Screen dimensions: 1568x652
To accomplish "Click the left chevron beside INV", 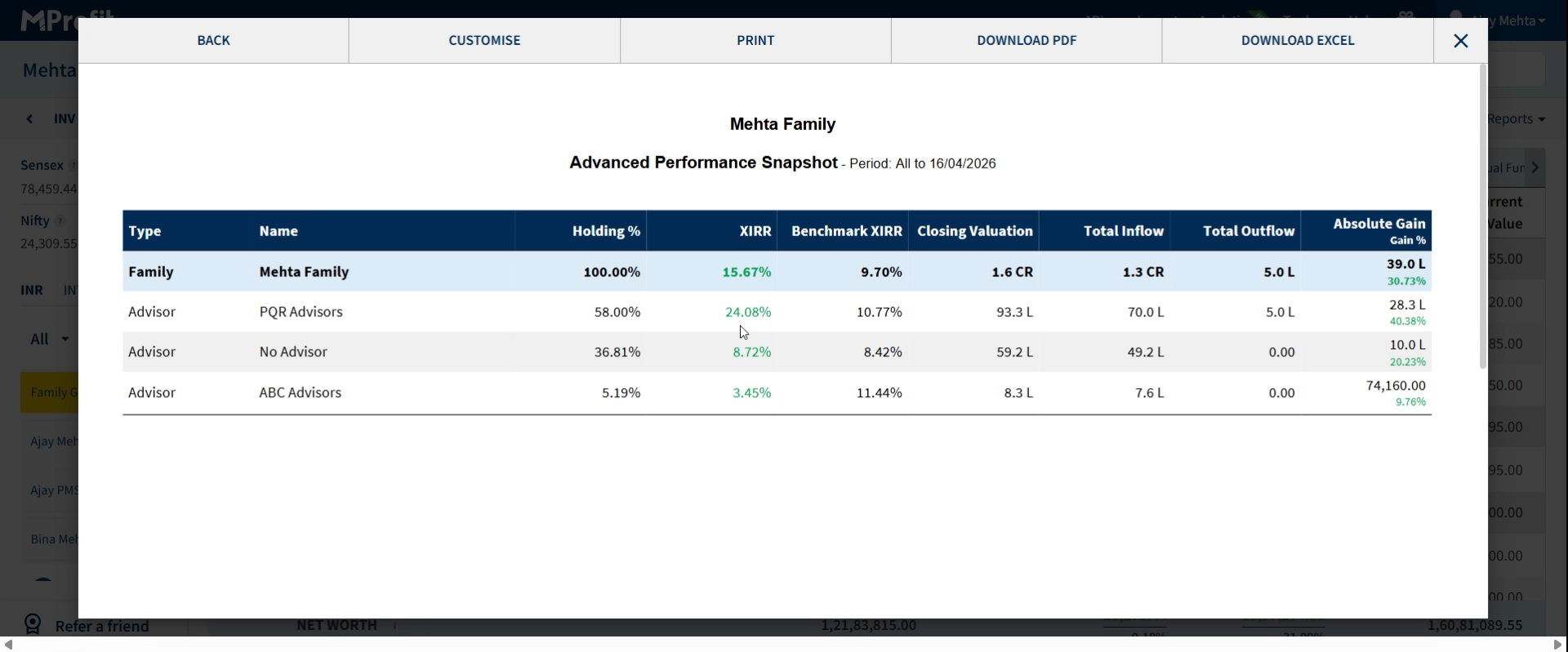I will pyautogui.click(x=30, y=119).
